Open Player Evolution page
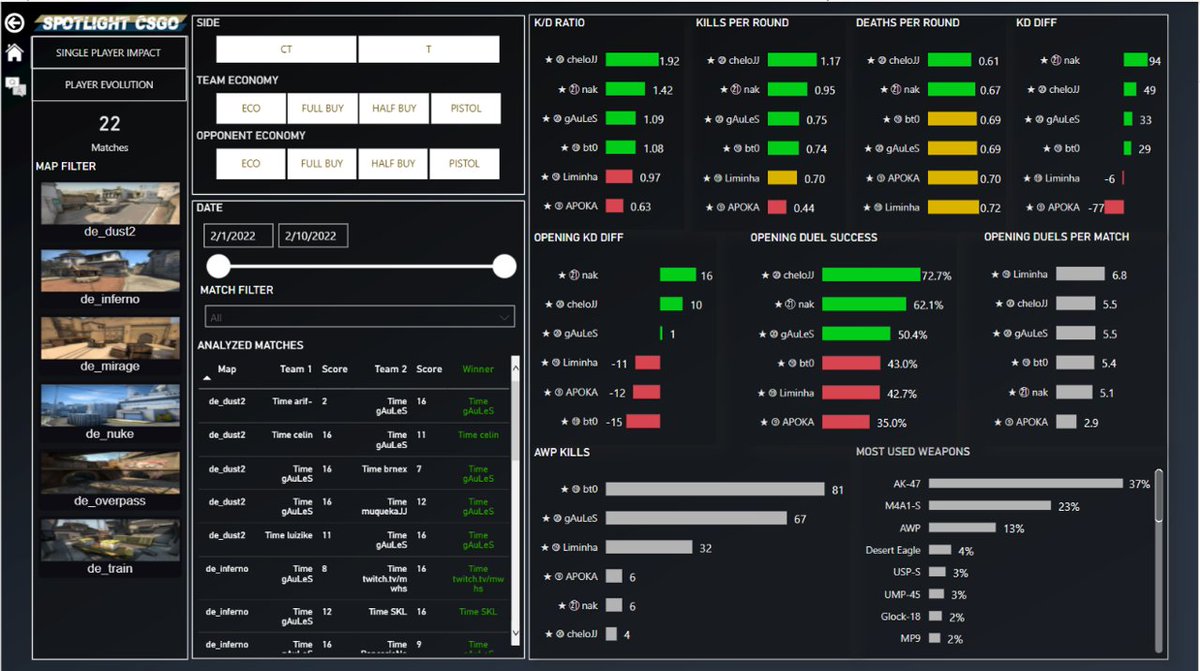Viewport: 1200px width, 671px height. (109, 85)
